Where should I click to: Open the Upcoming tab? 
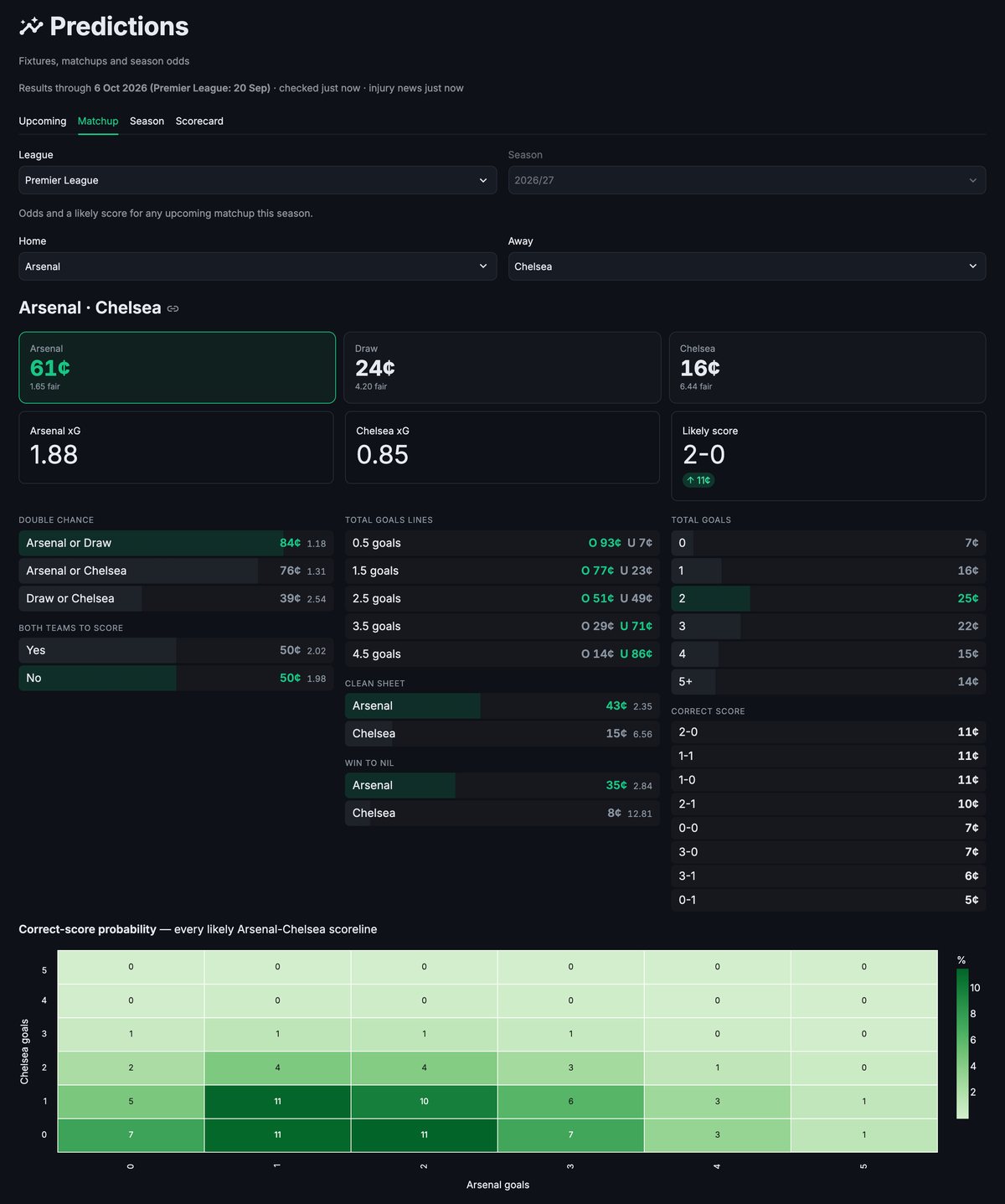(43, 121)
